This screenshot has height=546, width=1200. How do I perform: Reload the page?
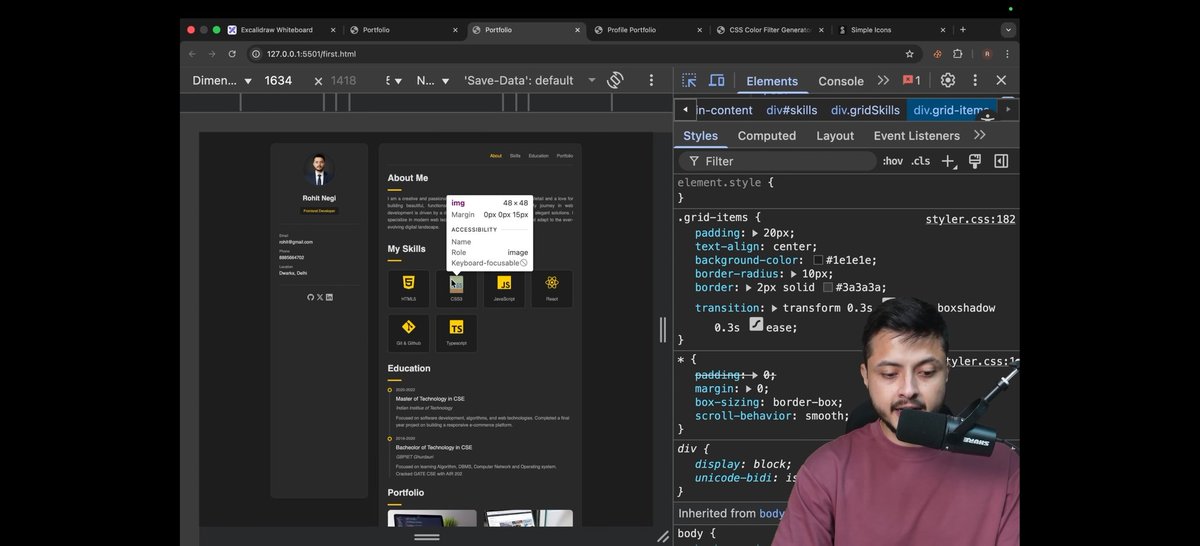pos(231,54)
